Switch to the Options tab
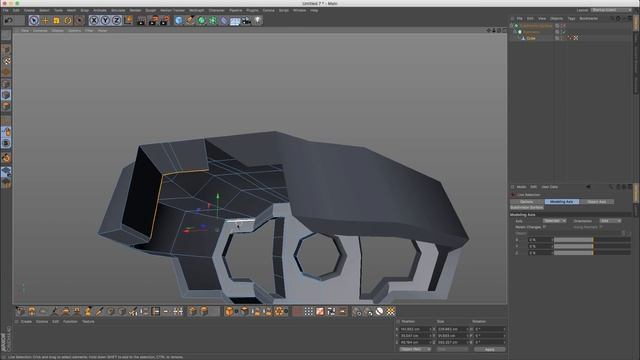Image resolution: width=640 pixels, height=360 pixels. (x=527, y=202)
